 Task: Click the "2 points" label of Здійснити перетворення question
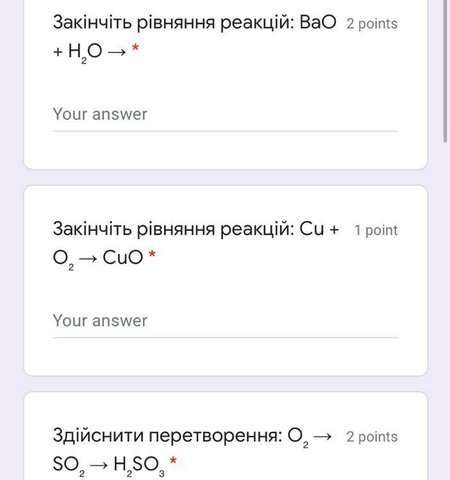point(372,437)
